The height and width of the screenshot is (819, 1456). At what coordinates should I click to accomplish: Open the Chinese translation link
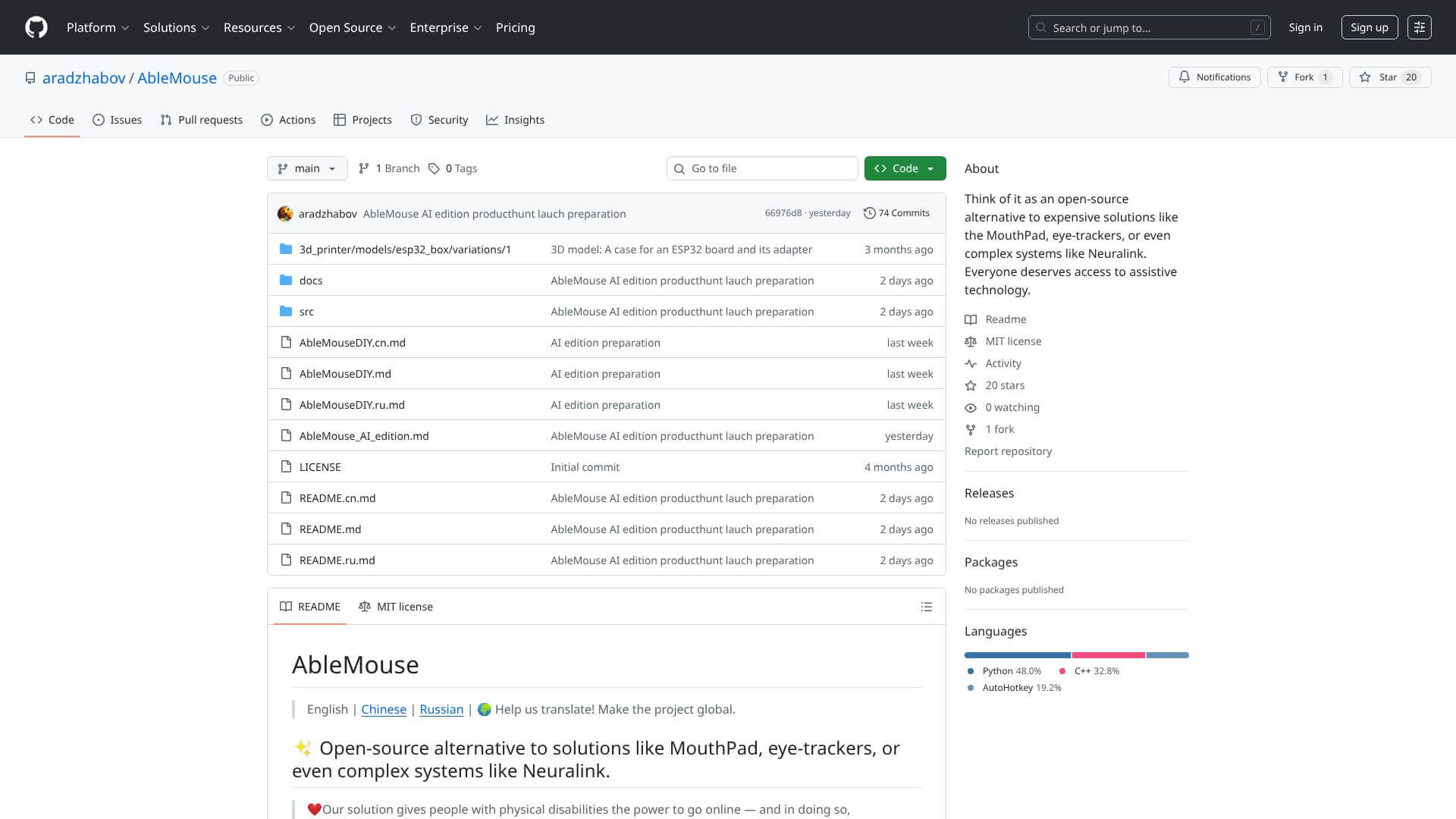point(384,709)
